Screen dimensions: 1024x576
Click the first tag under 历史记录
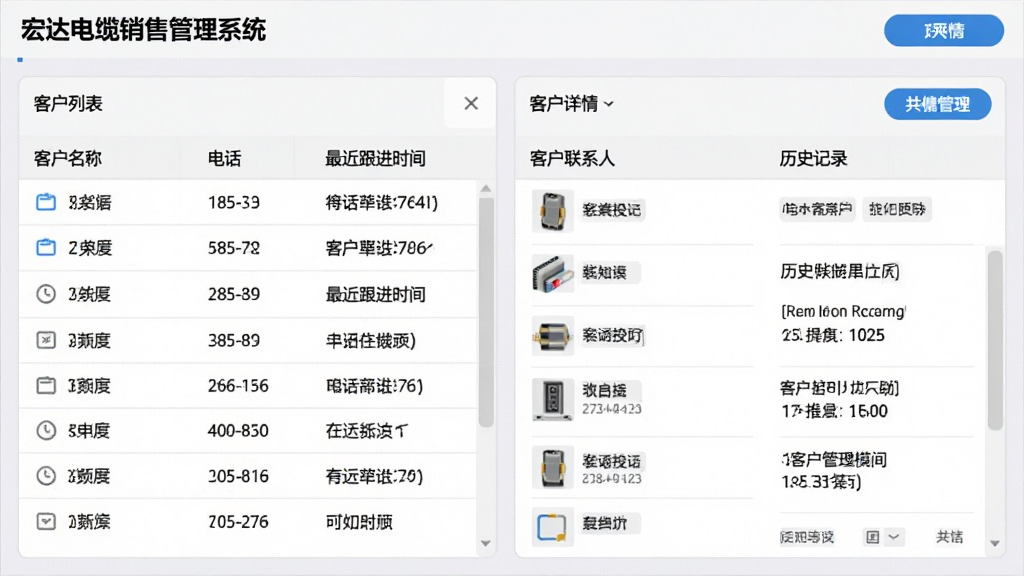click(817, 209)
